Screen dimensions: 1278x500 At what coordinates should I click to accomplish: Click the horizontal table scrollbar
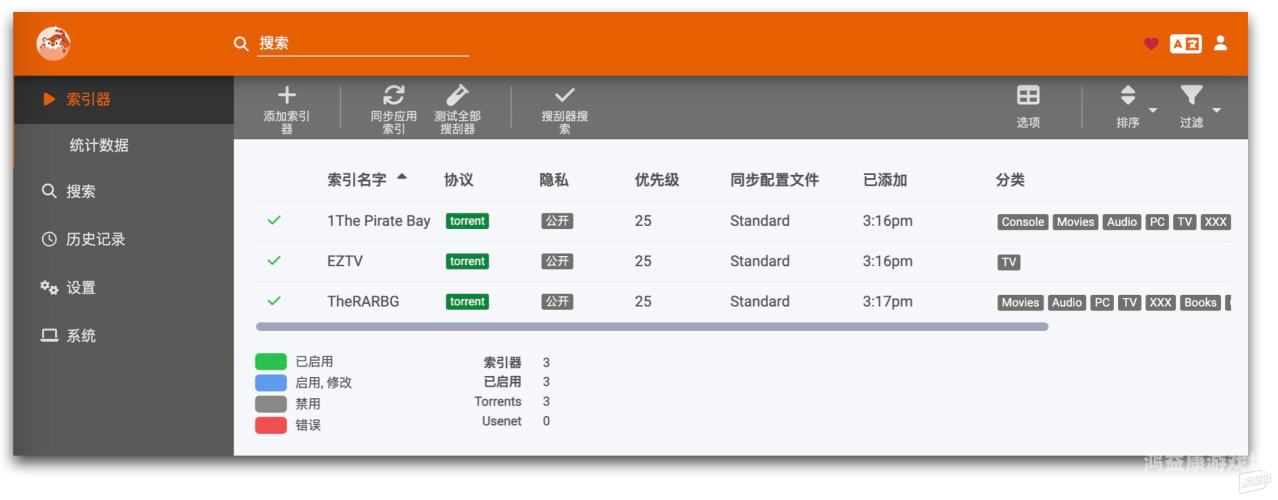point(651,327)
